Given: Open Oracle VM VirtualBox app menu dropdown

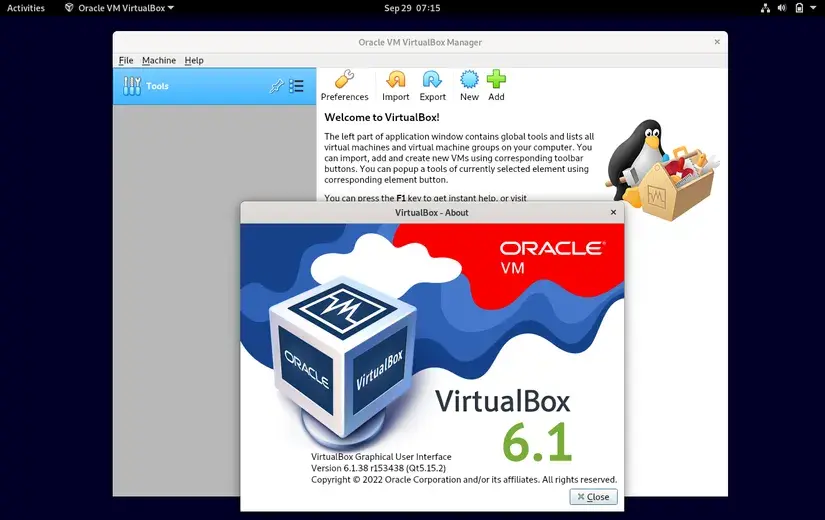Looking at the screenshot, I should (119, 8).
